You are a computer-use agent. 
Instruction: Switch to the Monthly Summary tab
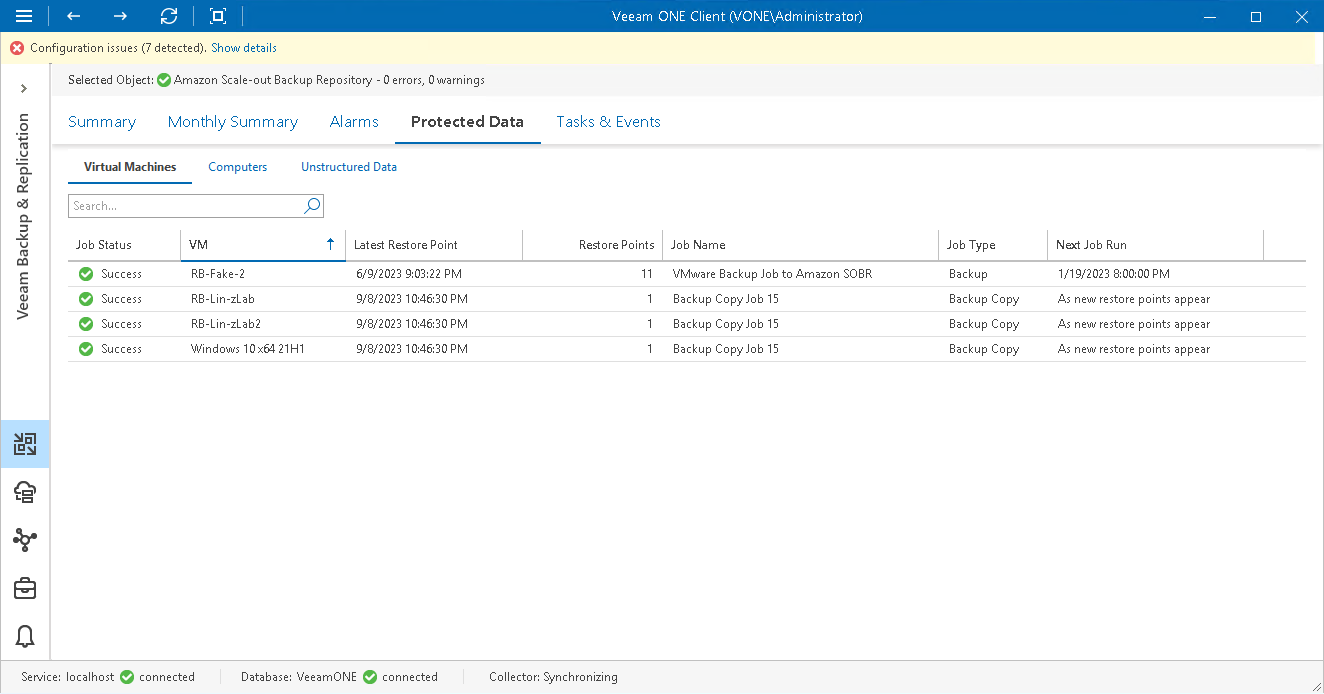tap(232, 121)
